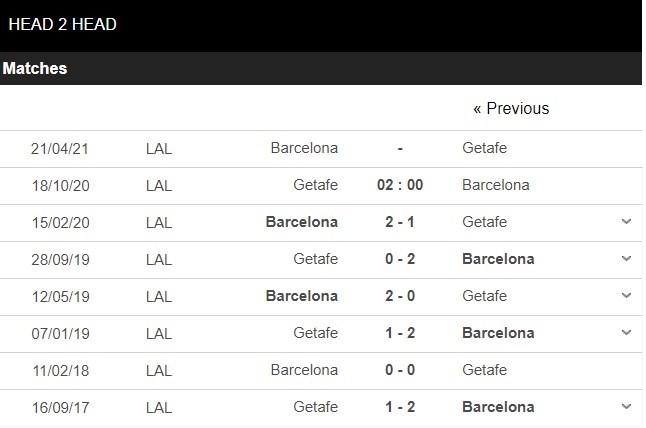Select away team Getafe in the 11/02/18 row
646x428 pixels.
tap(485, 370)
